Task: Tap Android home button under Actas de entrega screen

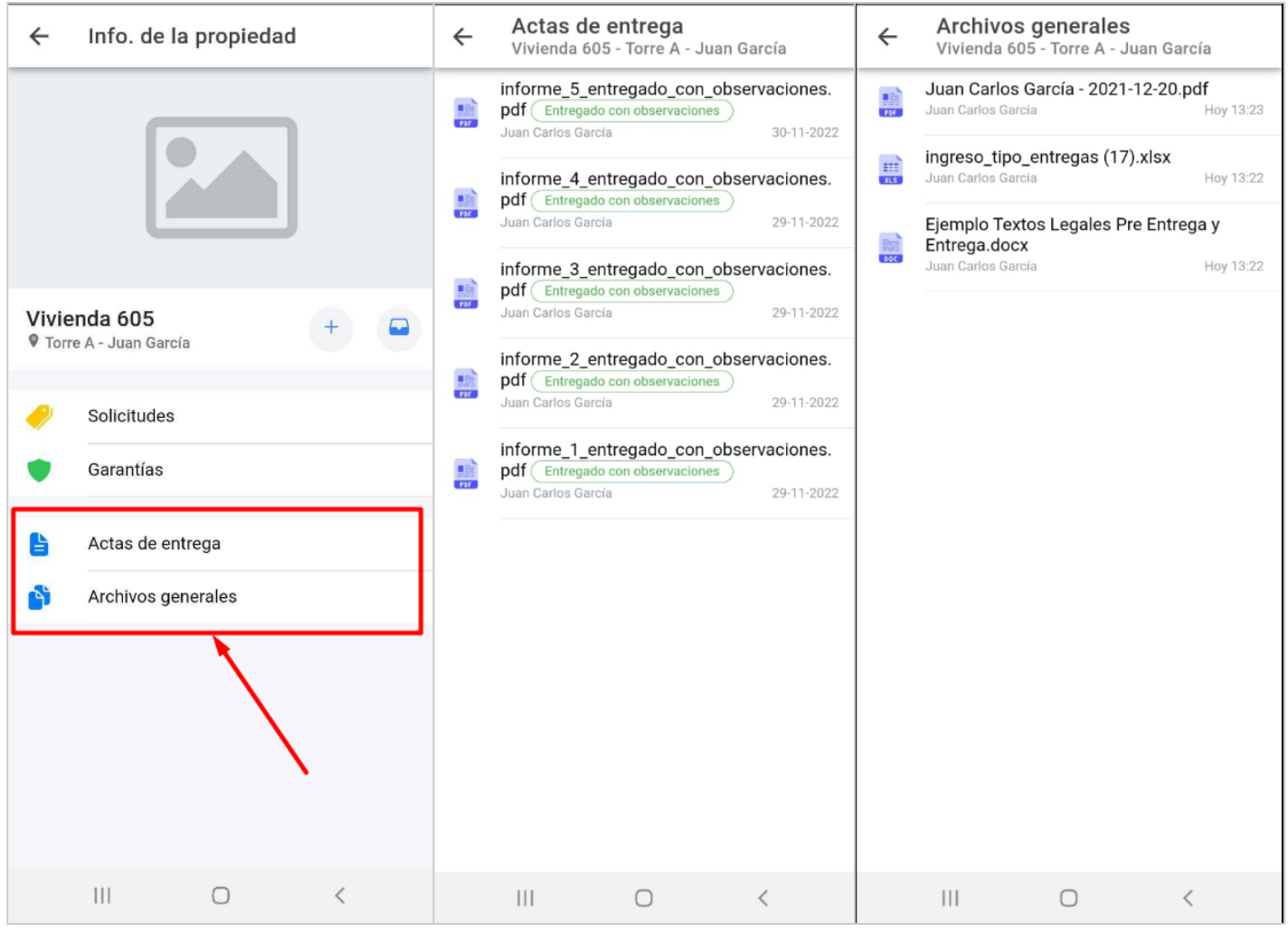Action: [x=644, y=899]
